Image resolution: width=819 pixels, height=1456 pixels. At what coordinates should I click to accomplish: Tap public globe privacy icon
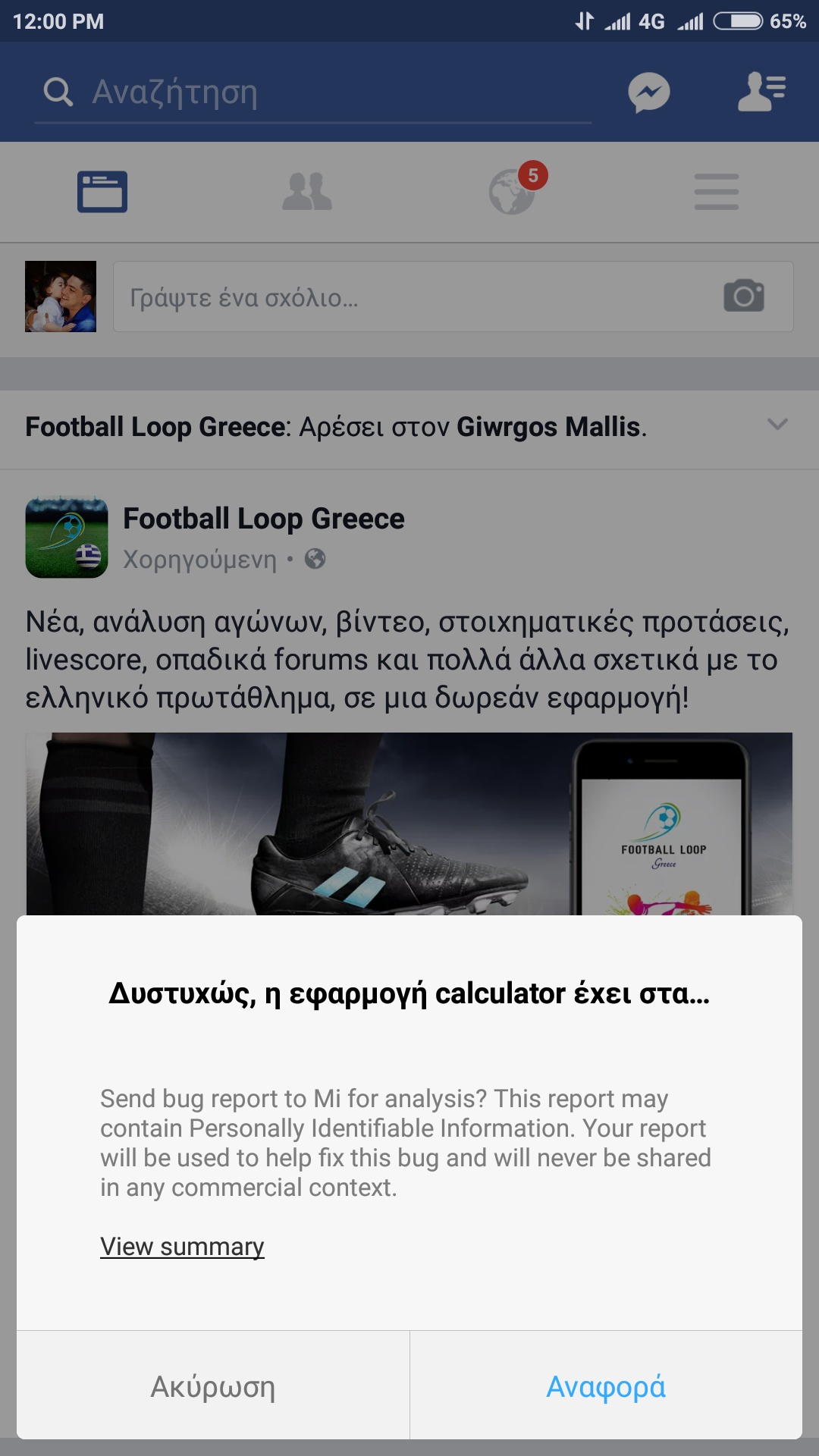pyautogui.click(x=315, y=559)
